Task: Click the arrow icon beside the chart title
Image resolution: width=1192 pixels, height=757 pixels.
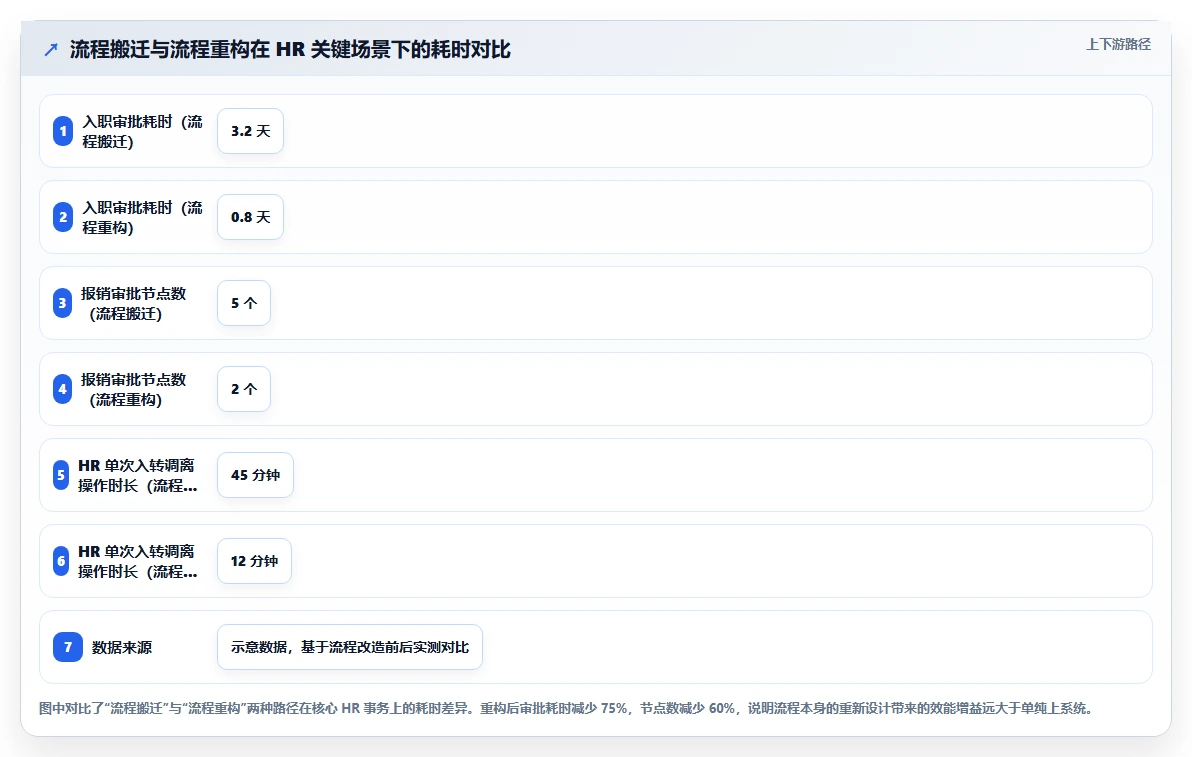Action: point(51,50)
